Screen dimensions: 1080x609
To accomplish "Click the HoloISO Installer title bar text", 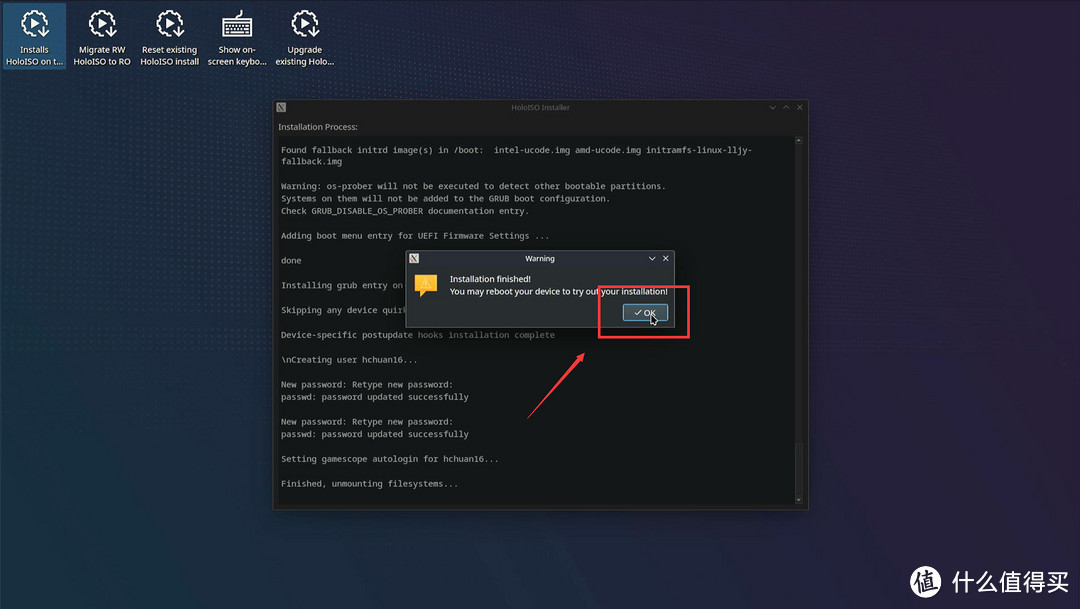I will point(540,107).
